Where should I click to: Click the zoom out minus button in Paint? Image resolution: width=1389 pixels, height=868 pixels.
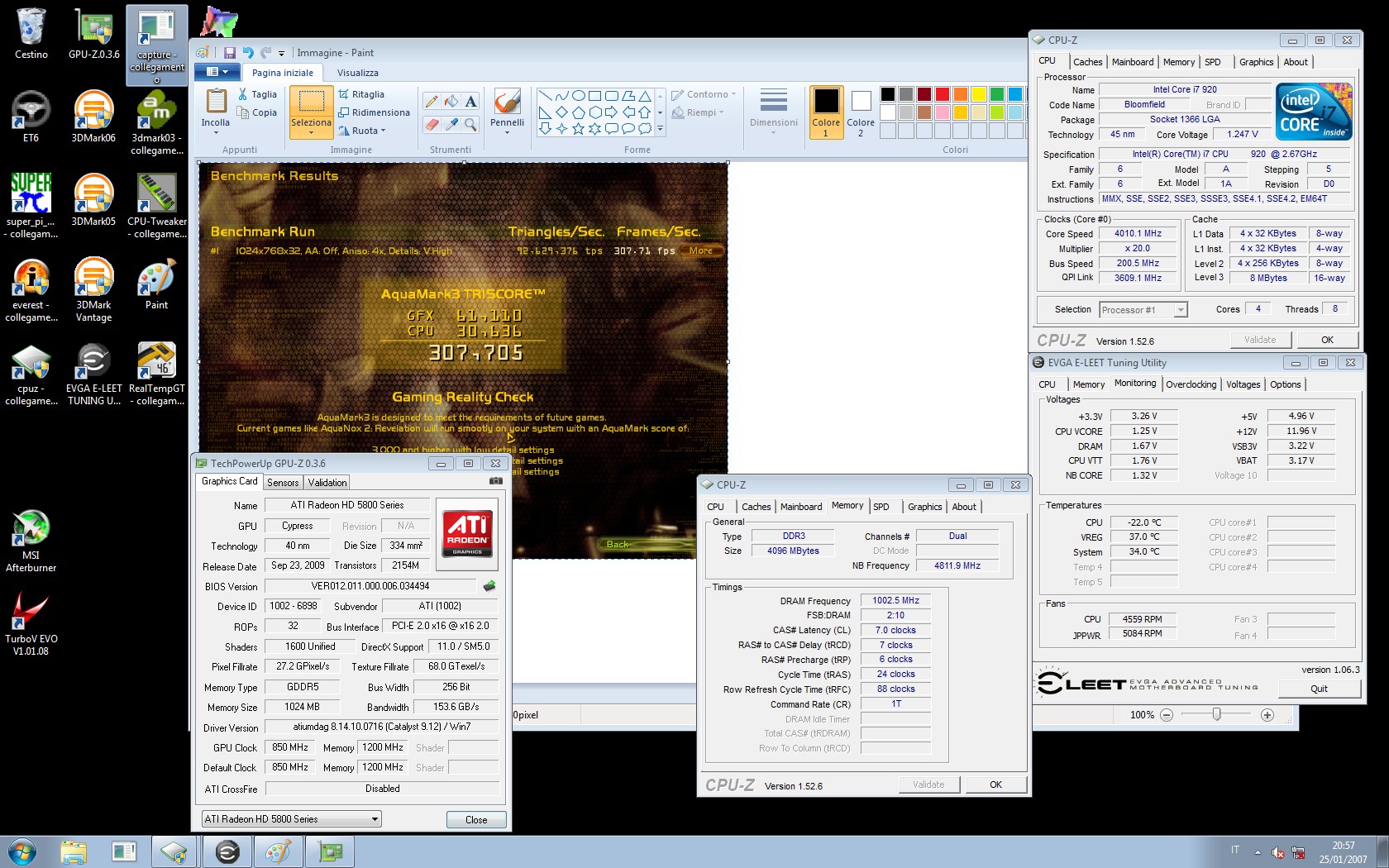pos(1167,715)
